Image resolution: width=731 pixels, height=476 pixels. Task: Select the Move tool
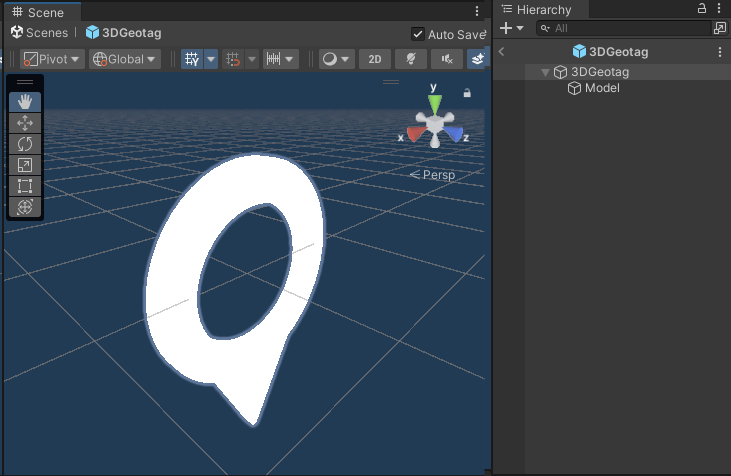click(x=25, y=122)
